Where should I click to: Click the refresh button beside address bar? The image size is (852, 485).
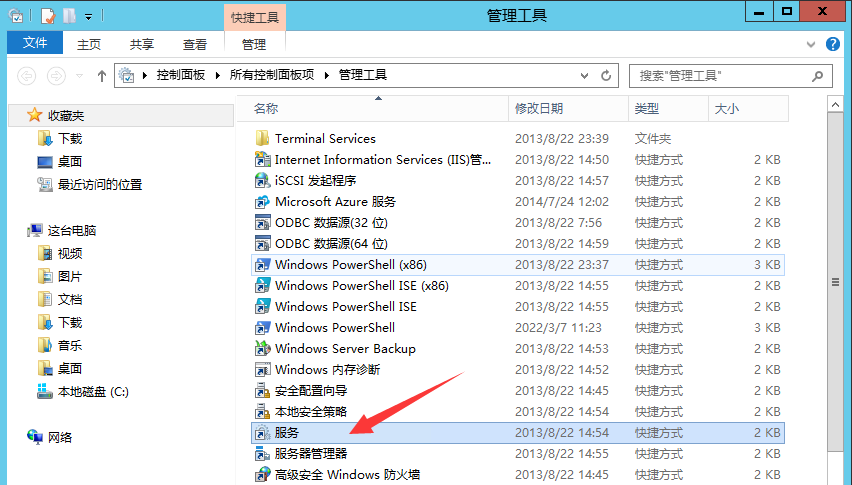click(607, 75)
